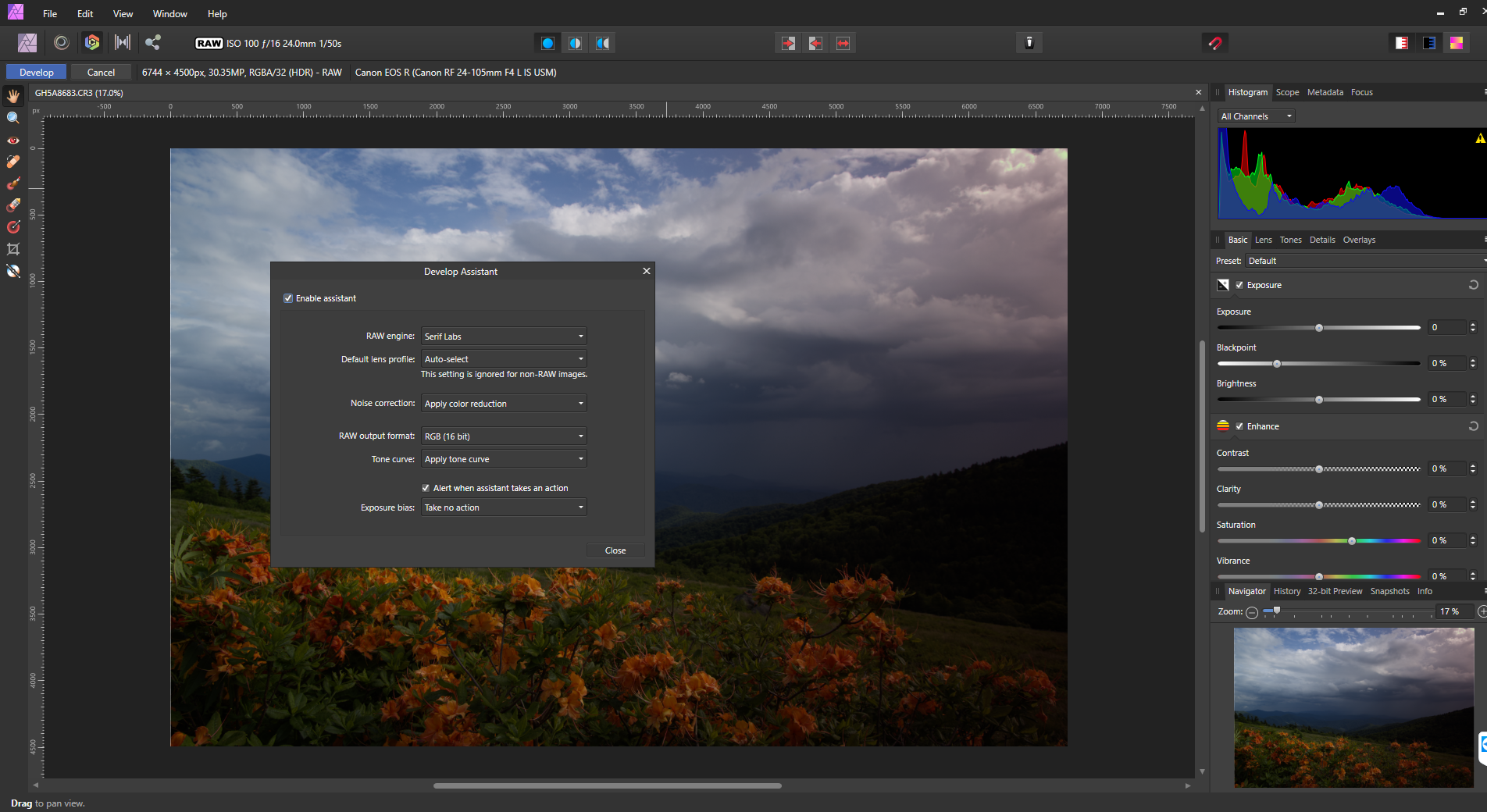Set single view display mode
The width and height of the screenshot is (1487, 812).
point(547,43)
